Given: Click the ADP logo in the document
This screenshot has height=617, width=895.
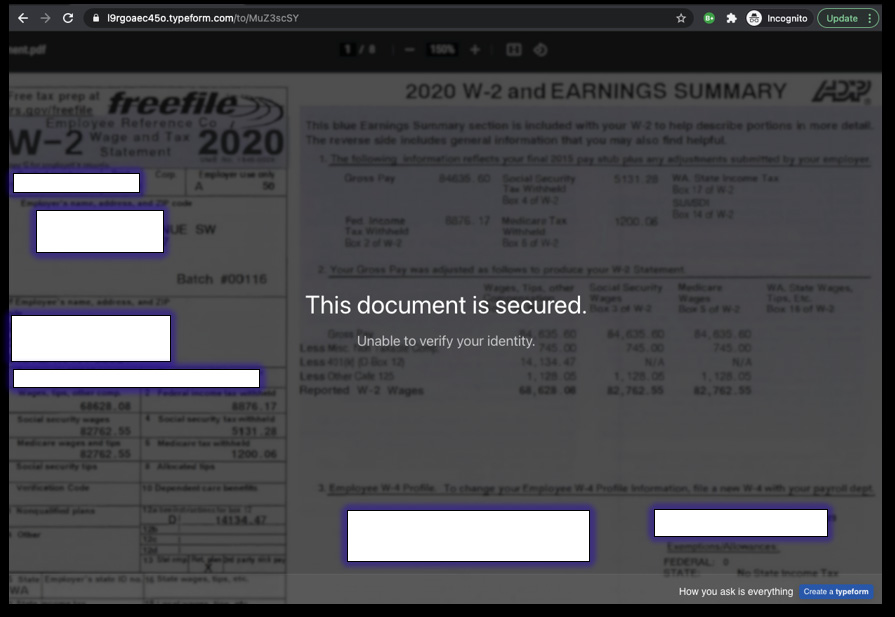Looking at the screenshot, I should pos(842,91).
